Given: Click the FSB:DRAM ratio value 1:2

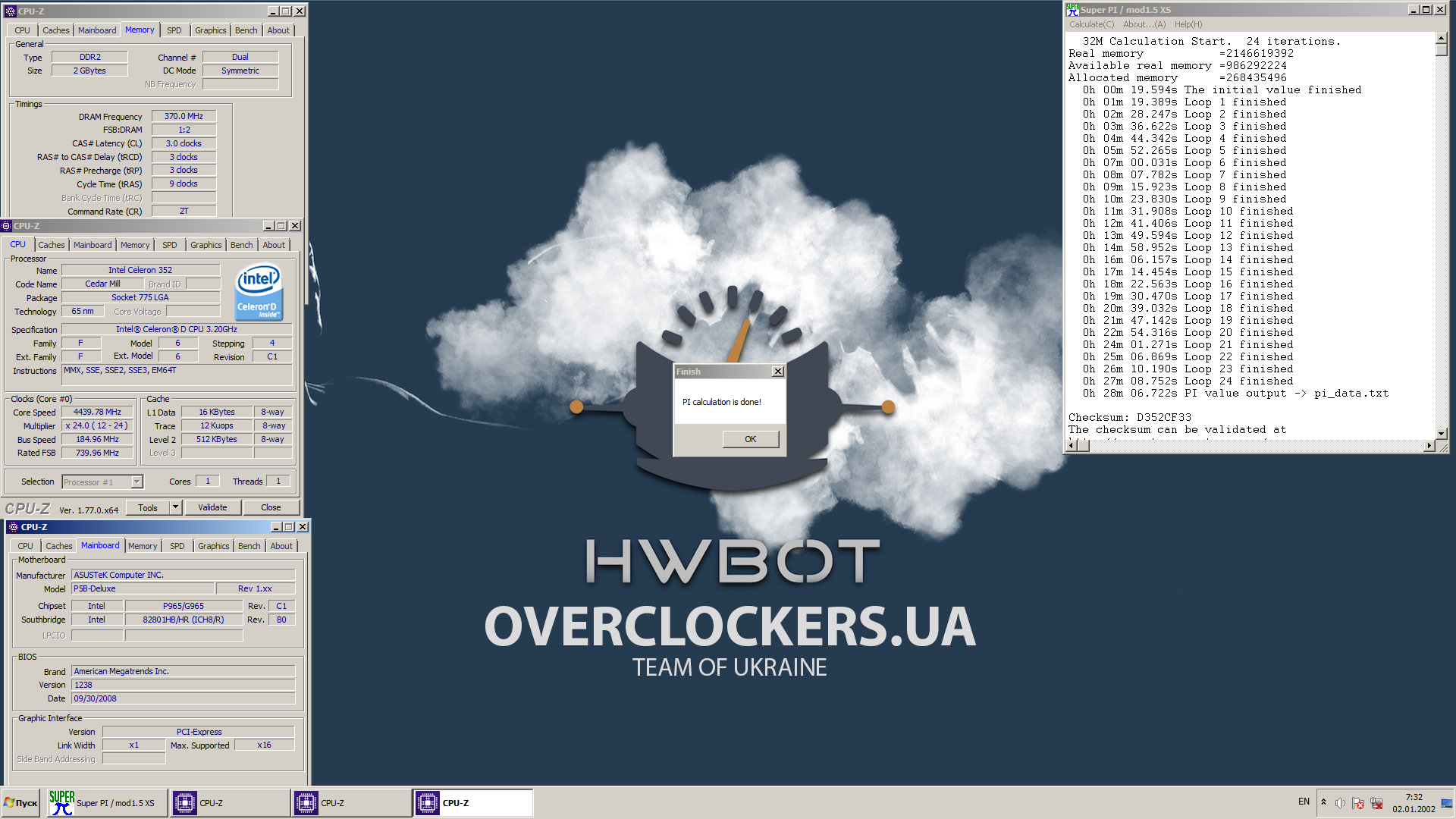Looking at the screenshot, I should point(184,130).
